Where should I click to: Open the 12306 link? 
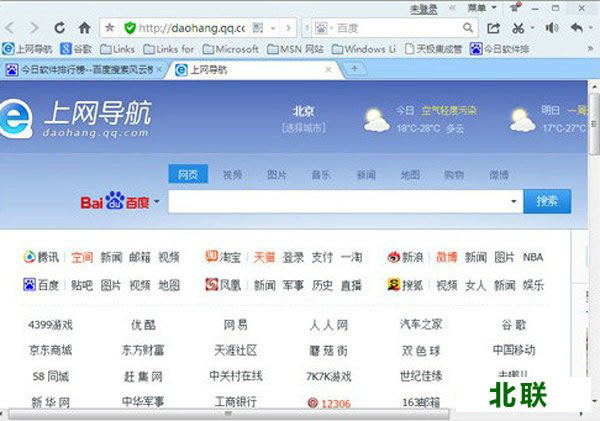[x=329, y=403]
